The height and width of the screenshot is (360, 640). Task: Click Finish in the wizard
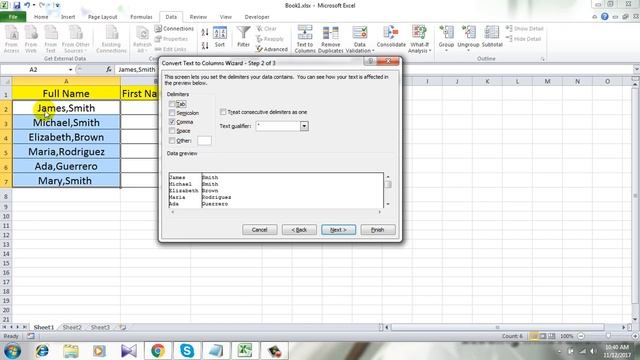pyautogui.click(x=378, y=230)
